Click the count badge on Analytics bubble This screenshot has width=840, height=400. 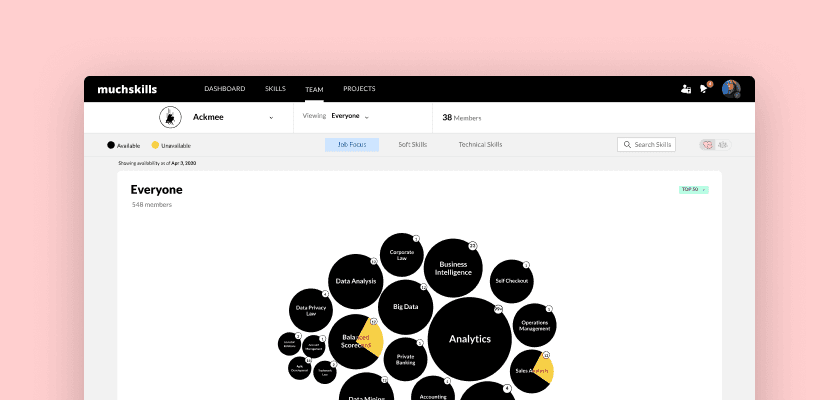498,310
